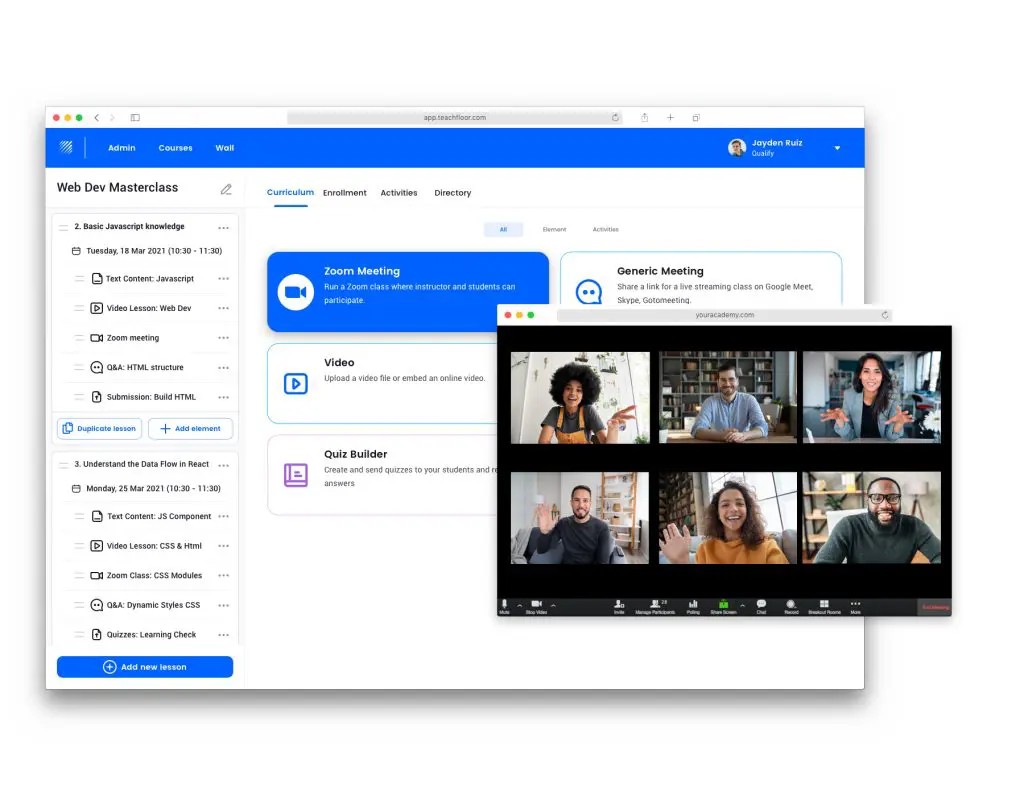1024x796 pixels.
Task: Click the Duplicate lesson button
Action: click(99, 428)
